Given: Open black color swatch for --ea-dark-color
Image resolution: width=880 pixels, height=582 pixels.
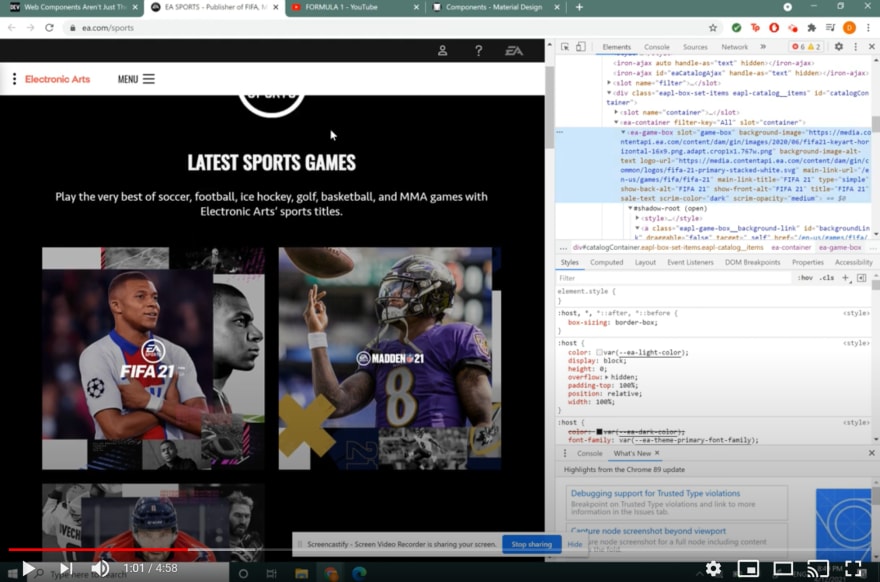Looking at the screenshot, I should (x=599, y=432).
